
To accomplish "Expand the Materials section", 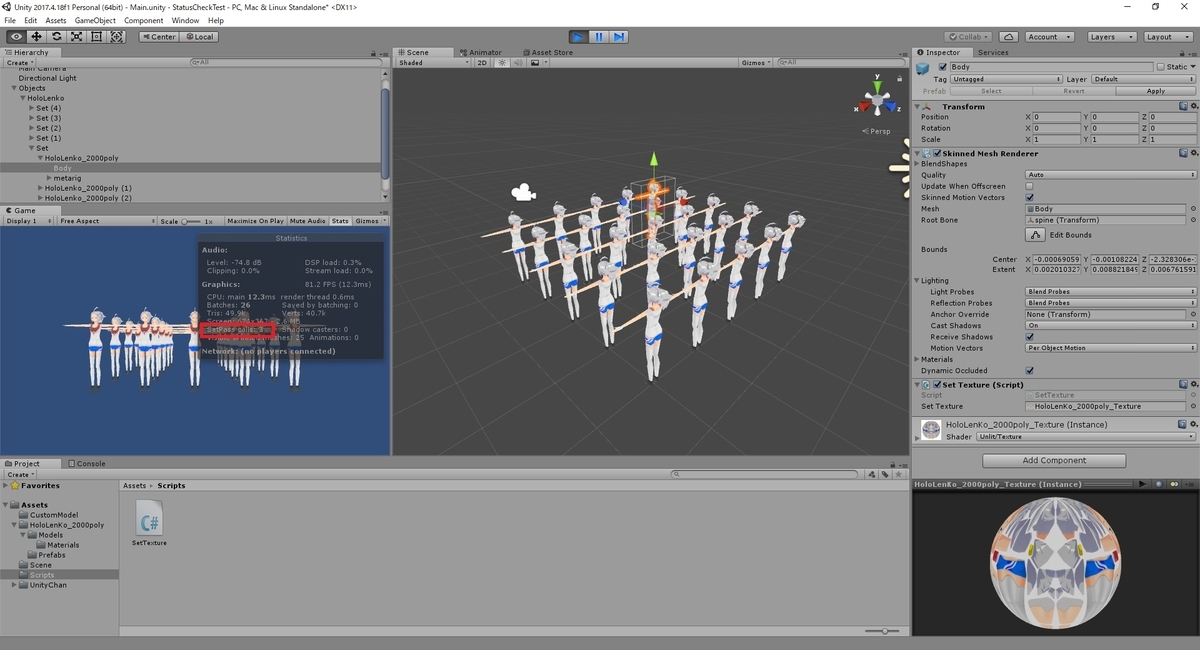I will click(x=918, y=360).
